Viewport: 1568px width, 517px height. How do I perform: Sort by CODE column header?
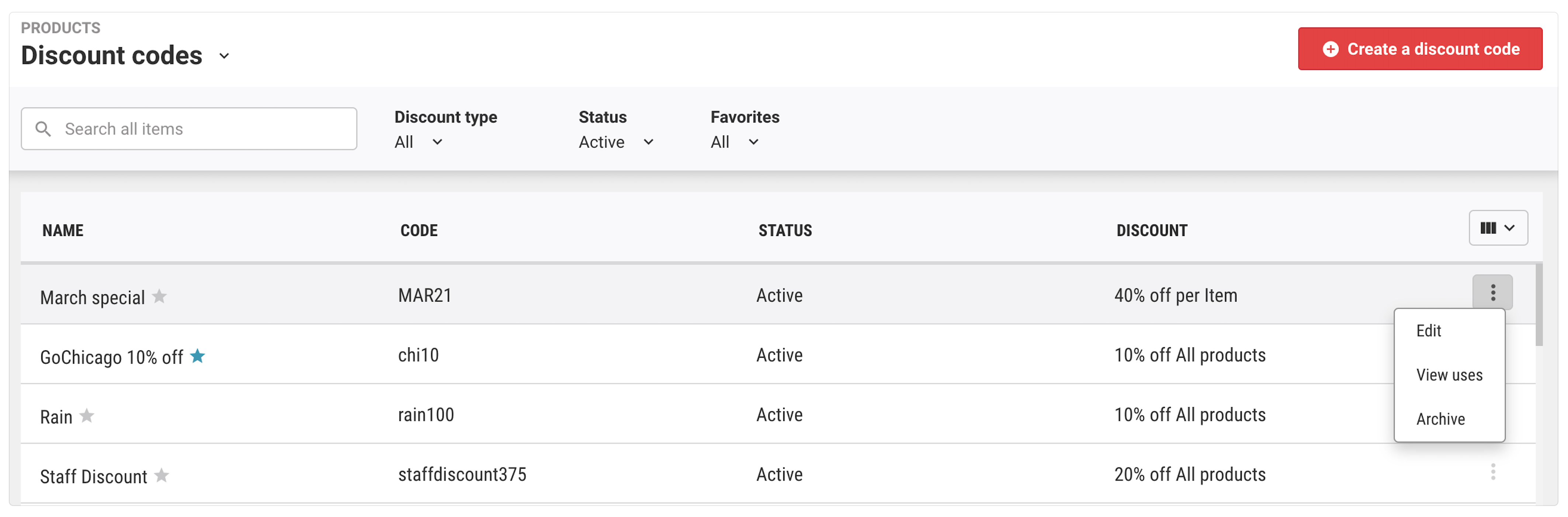[419, 231]
